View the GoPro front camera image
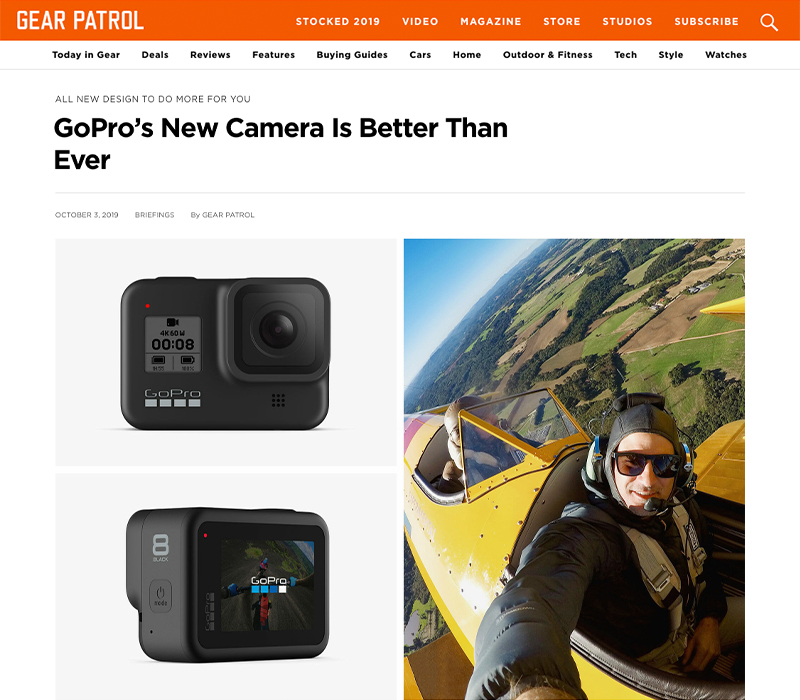This screenshot has width=800, height=700. [x=226, y=352]
